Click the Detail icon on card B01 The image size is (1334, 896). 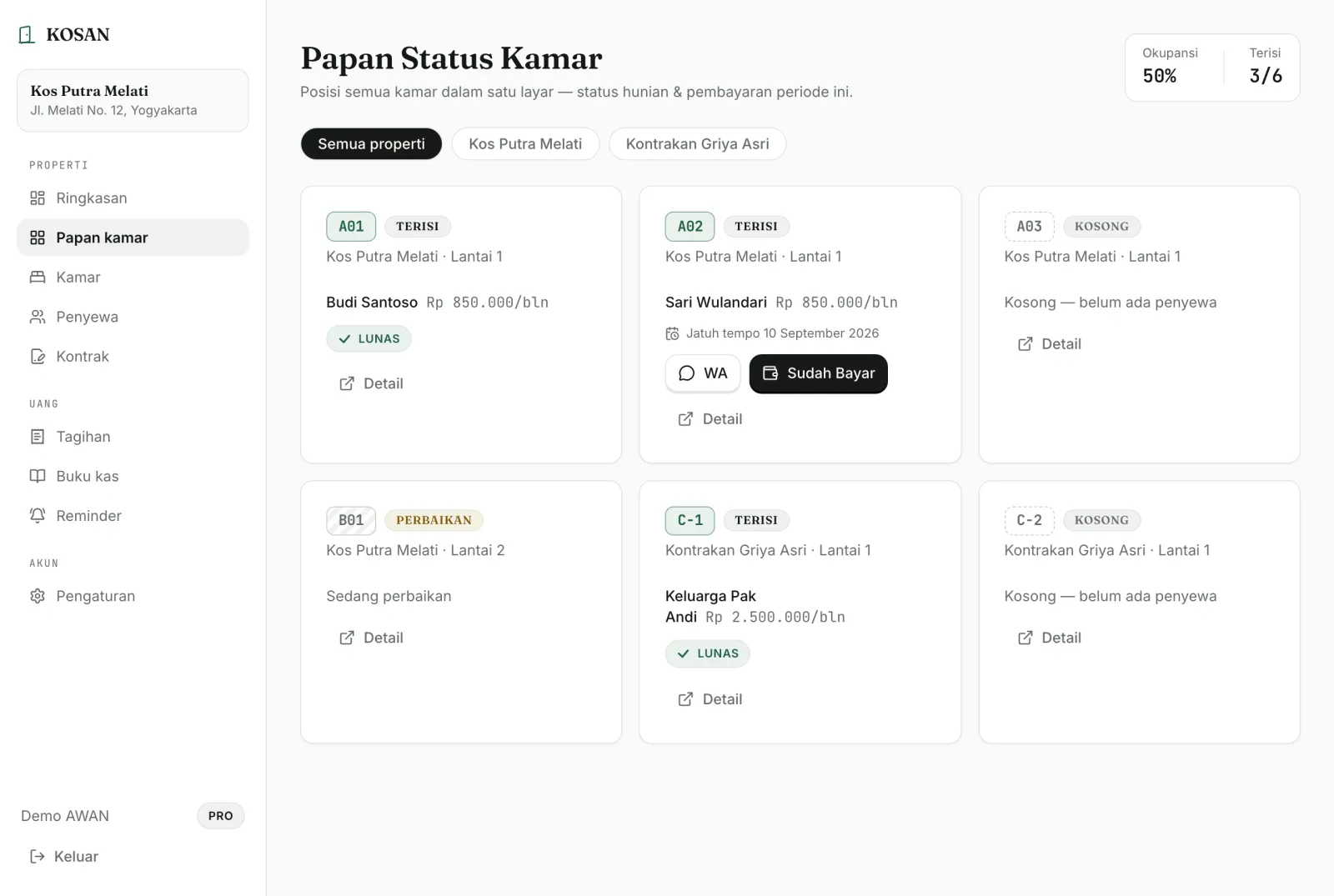[x=347, y=638]
